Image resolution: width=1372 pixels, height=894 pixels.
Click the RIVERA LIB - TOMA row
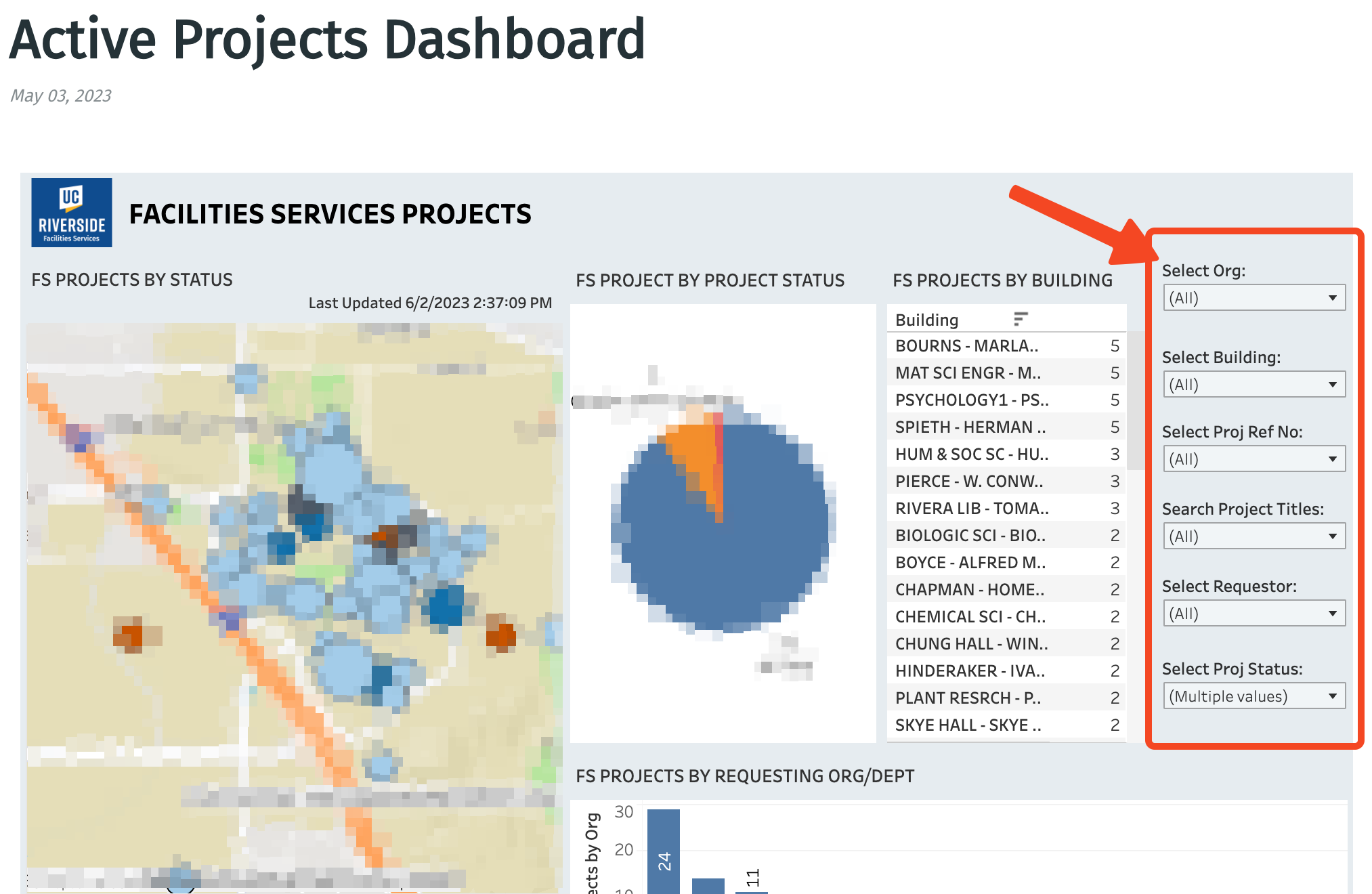pos(971,509)
